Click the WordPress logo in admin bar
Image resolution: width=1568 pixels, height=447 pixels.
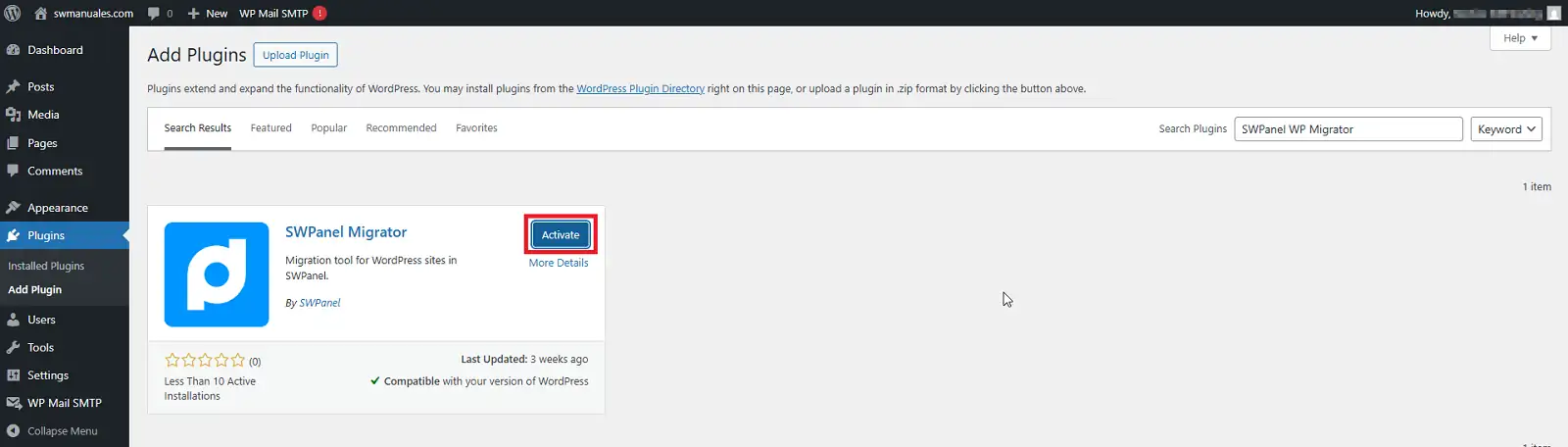pyautogui.click(x=13, y=13)
